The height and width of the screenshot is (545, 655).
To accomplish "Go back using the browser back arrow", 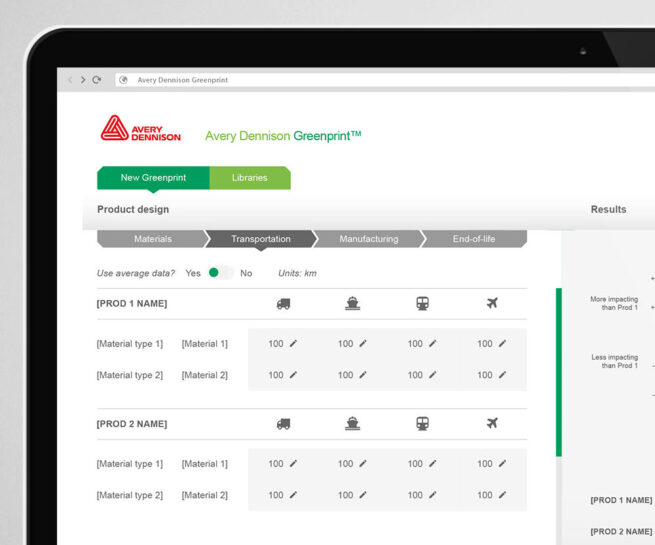I will pos(70,80).
